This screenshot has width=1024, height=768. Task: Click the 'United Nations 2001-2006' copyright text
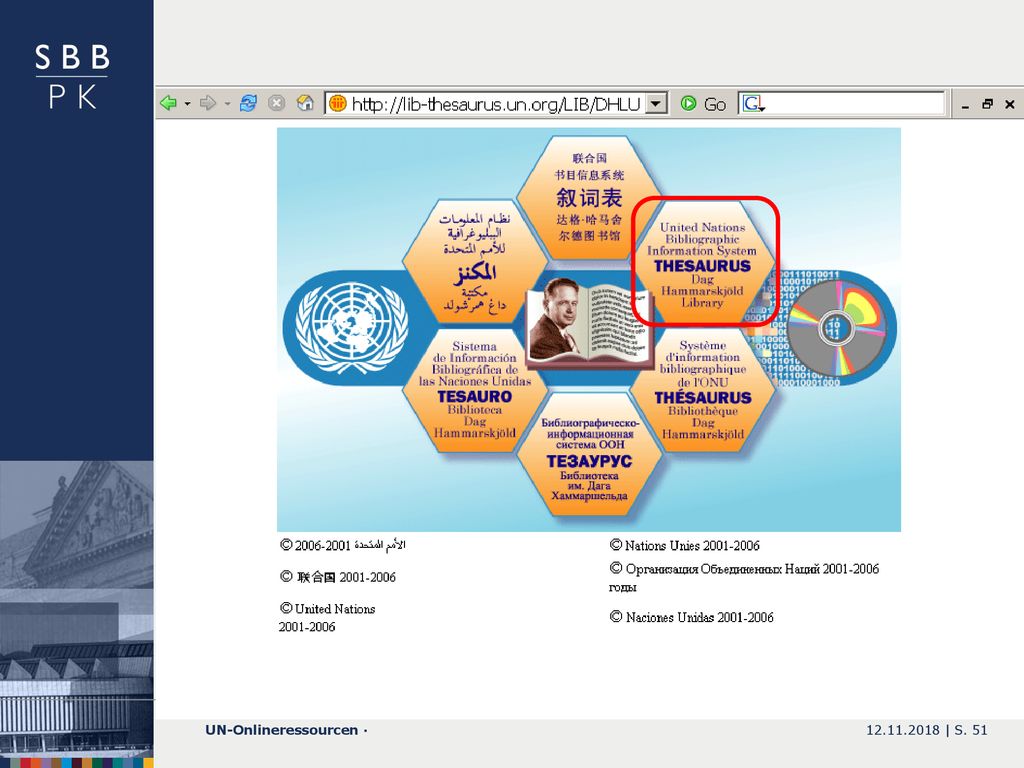[x=327, y=618]
